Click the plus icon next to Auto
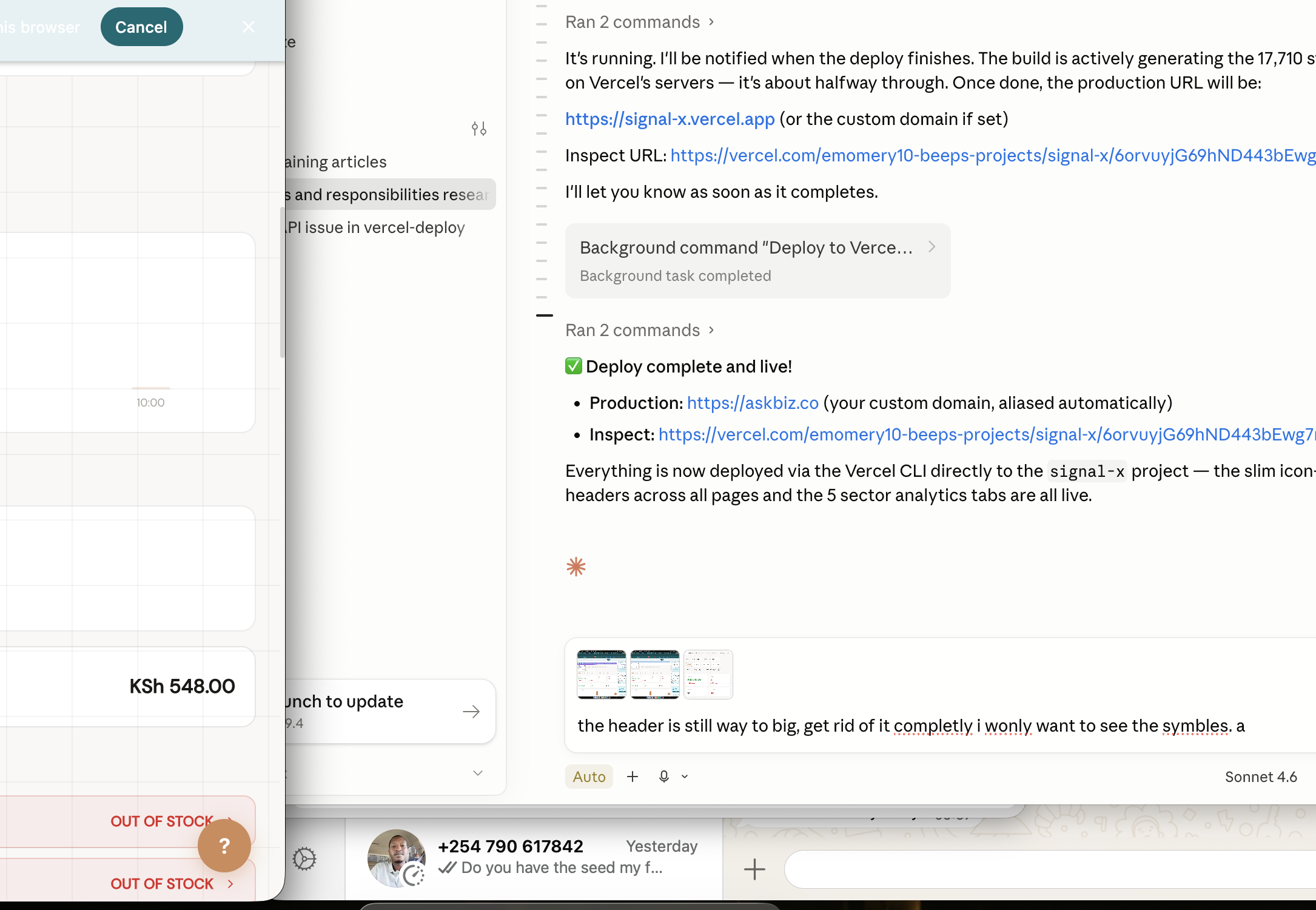 tap(633, 777)
